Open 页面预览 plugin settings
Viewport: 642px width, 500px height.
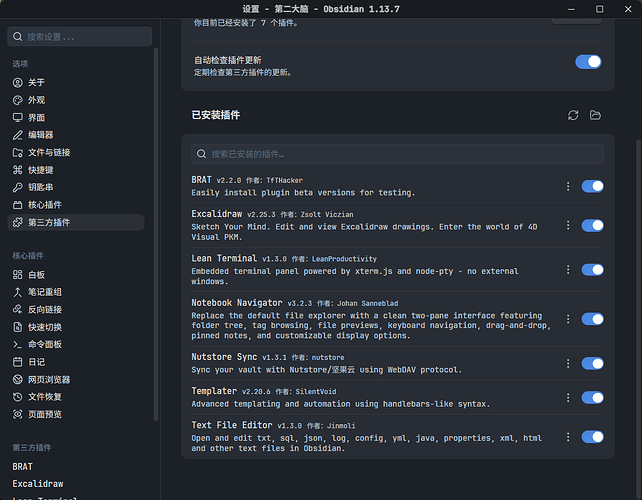(76, 414)
